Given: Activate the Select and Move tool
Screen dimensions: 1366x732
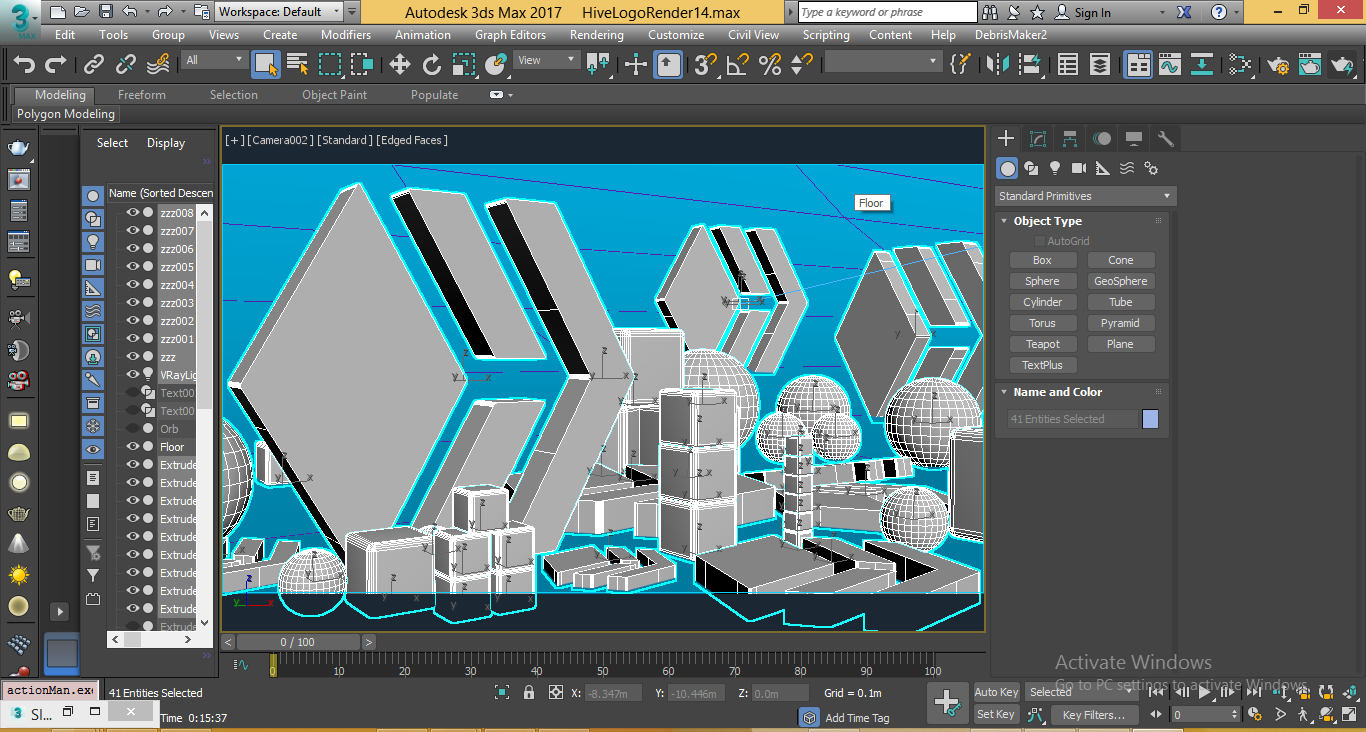Looking at the screenshot, I should tap(400, 65).
